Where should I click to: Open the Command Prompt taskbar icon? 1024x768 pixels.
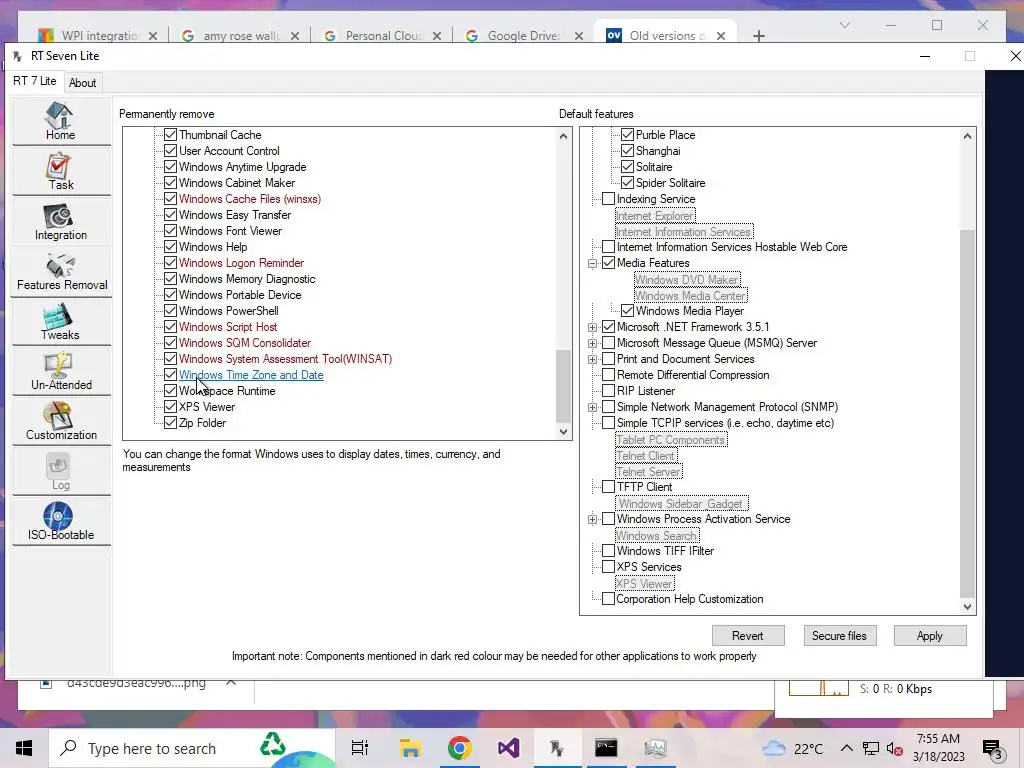605,748
